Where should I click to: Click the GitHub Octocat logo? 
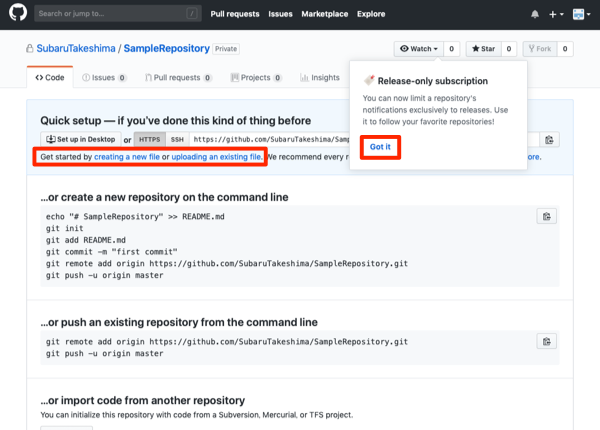[18, 12]
